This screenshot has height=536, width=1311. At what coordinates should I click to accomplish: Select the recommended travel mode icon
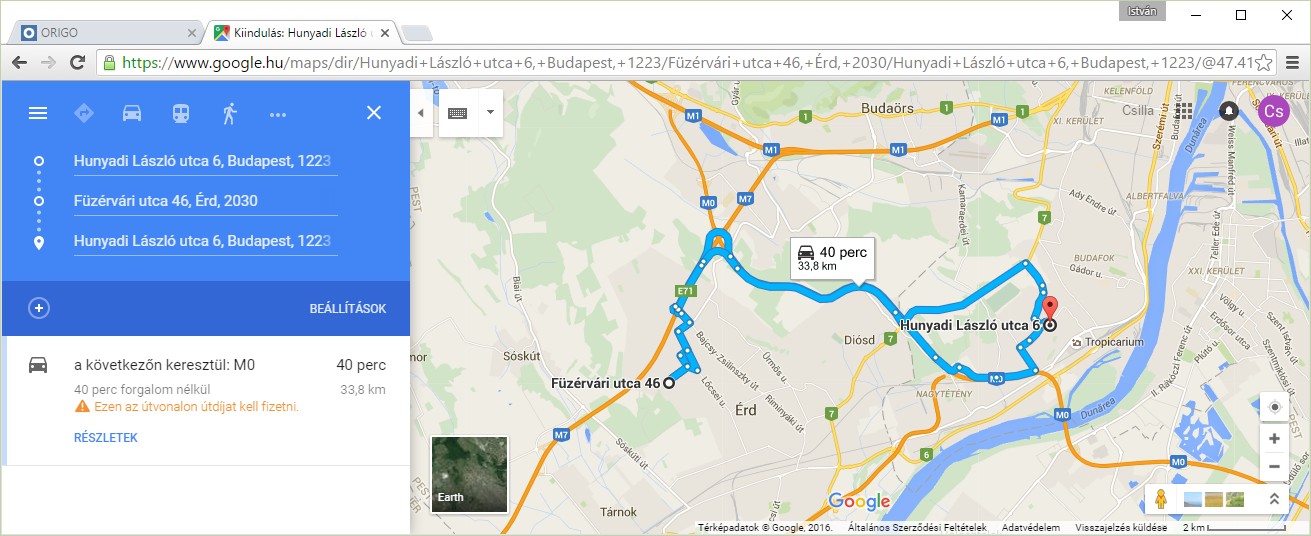[x=84, y=113]
